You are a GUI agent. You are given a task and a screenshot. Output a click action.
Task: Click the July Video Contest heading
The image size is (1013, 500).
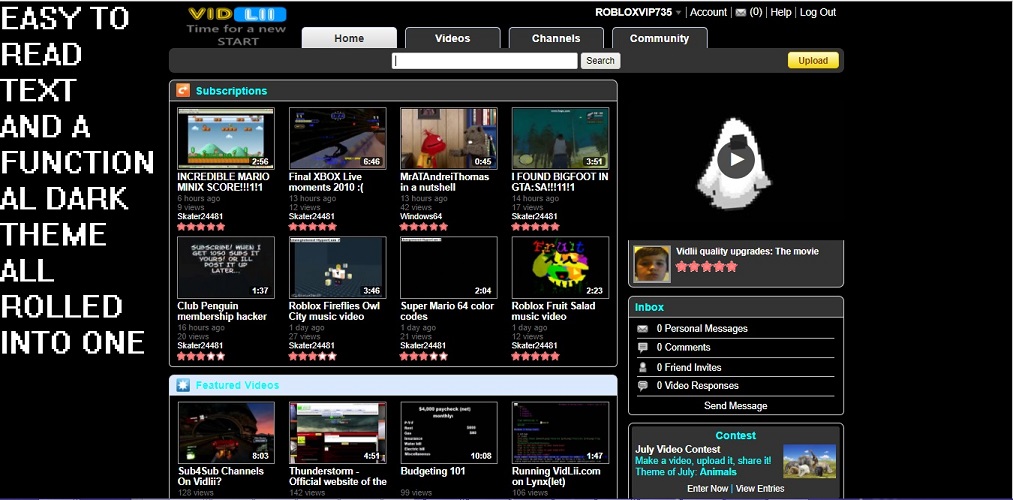coord(677,450)
